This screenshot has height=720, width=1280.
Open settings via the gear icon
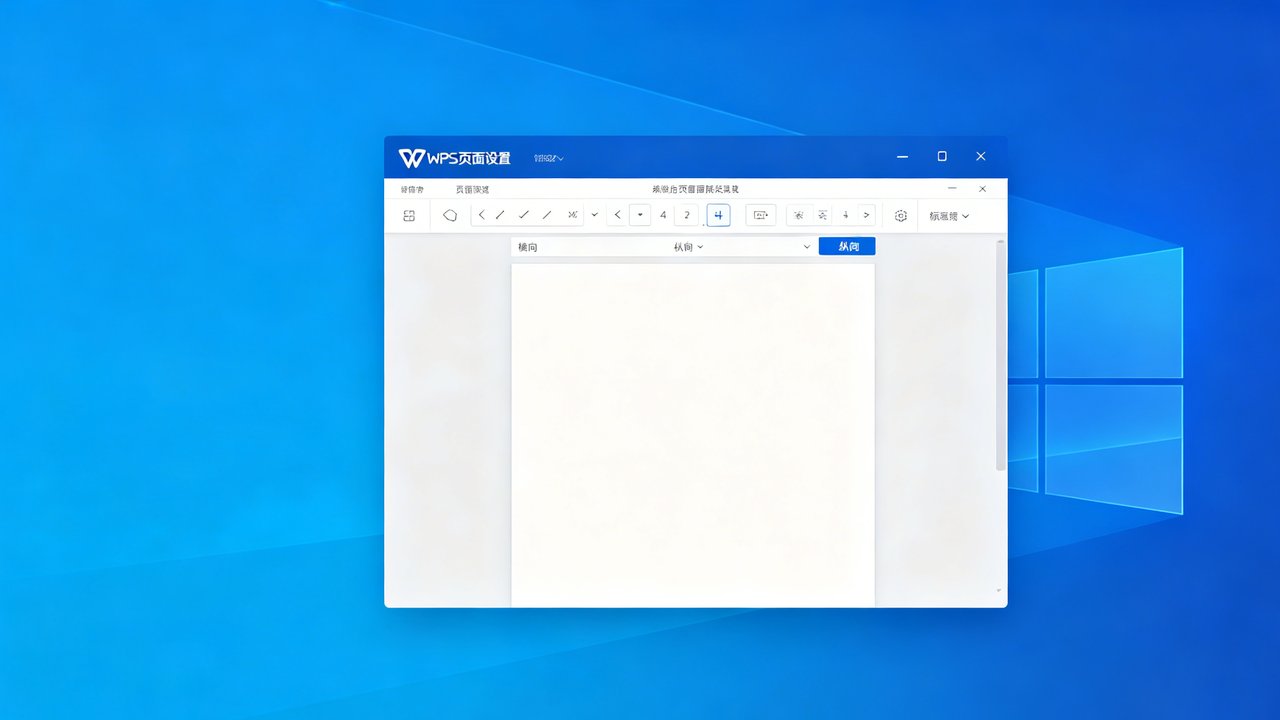point(901,216)
